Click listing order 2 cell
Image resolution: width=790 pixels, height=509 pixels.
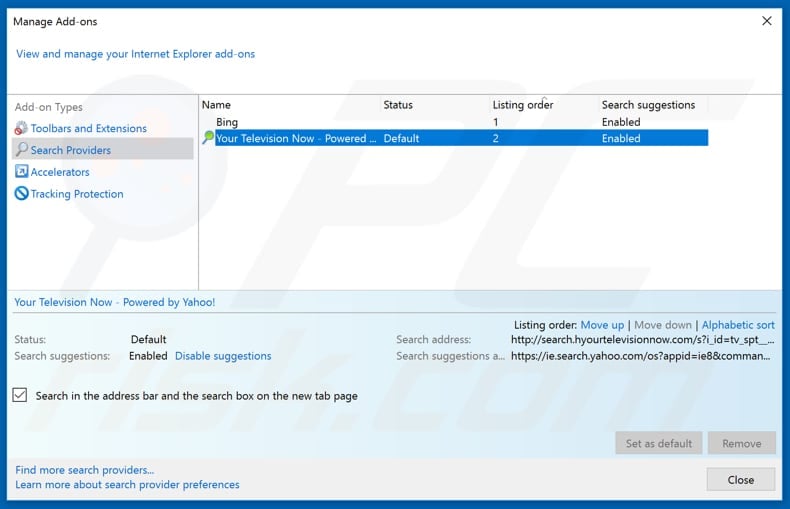coord(495,138)
